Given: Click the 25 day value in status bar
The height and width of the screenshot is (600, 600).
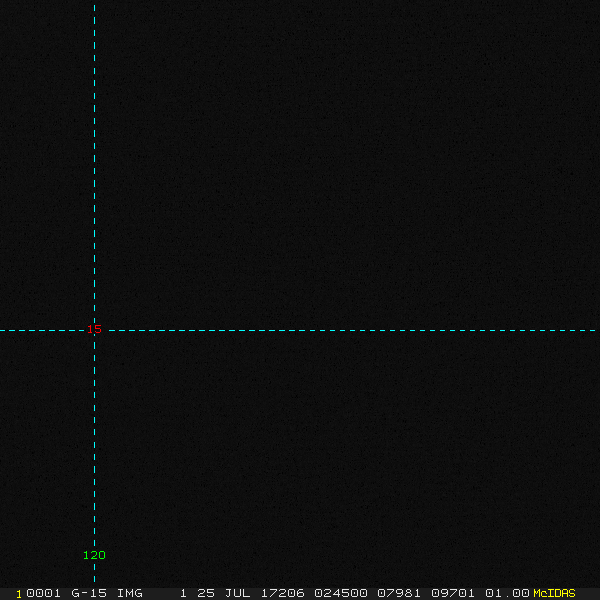Looking at the screenshot, I should (x=205, y=593).
